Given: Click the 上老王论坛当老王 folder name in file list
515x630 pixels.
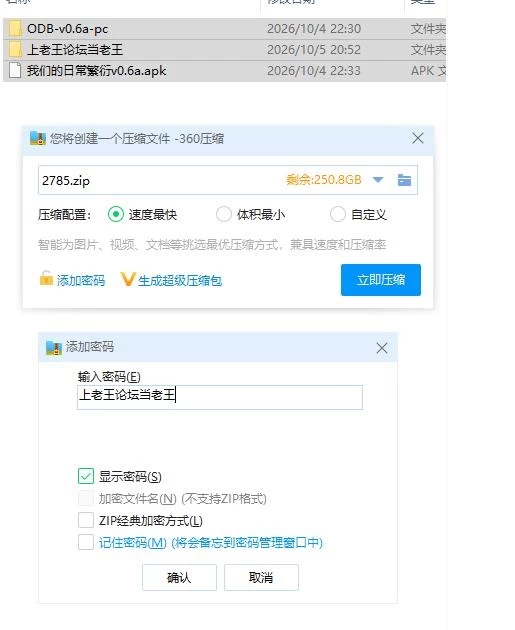Looking at the screenshot, I should pyautogui.click(x=75, y=50).
